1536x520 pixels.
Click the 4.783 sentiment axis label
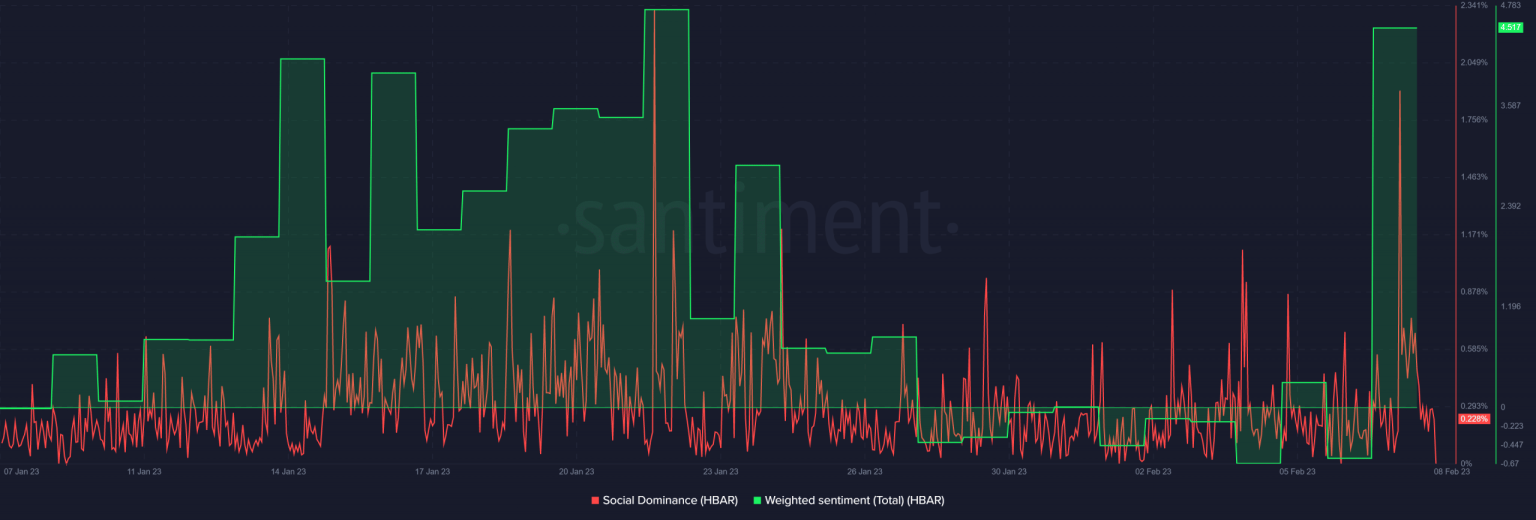1509,6
